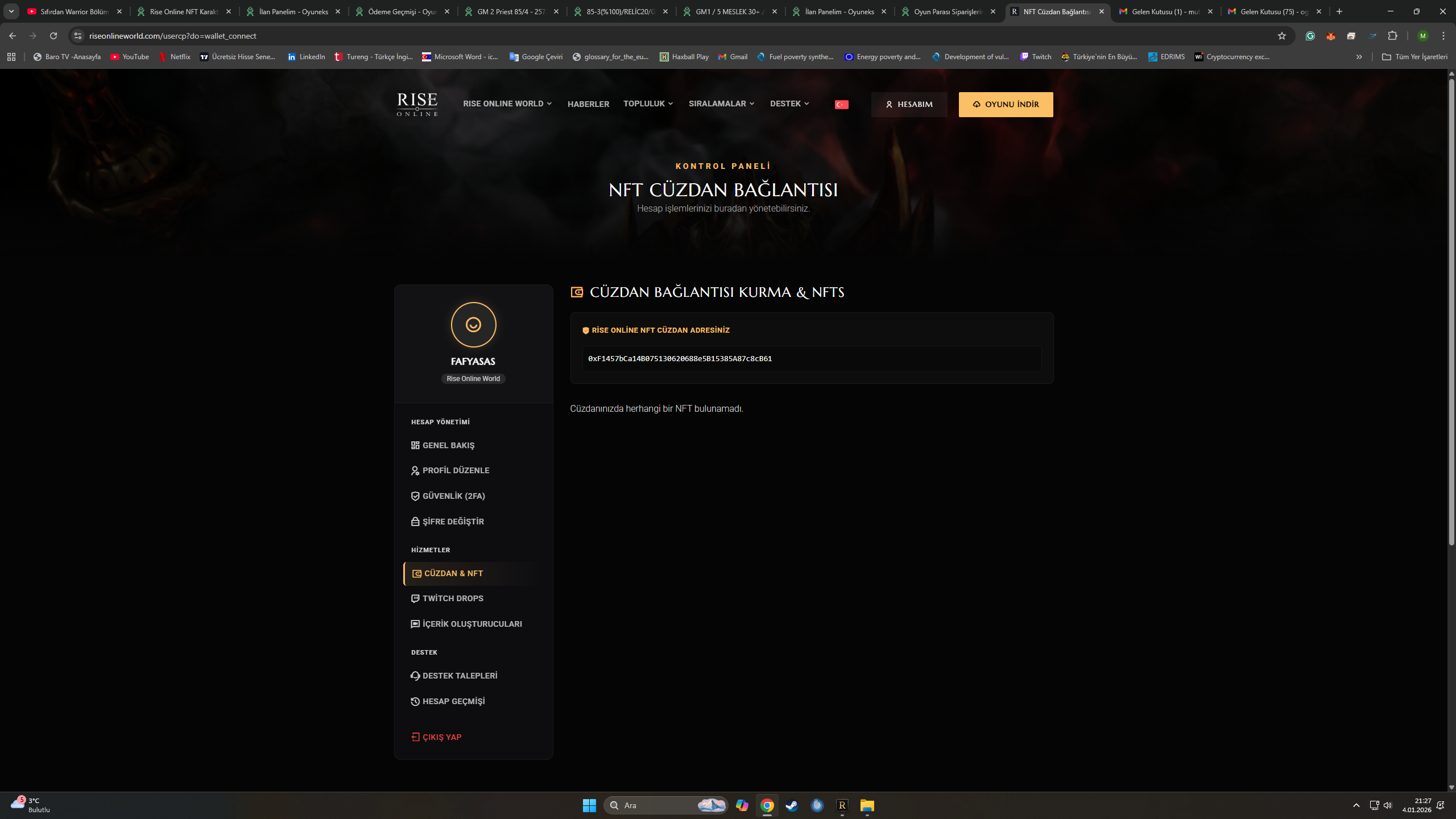Click the browser address bar URL

click(x=173, y=36)
